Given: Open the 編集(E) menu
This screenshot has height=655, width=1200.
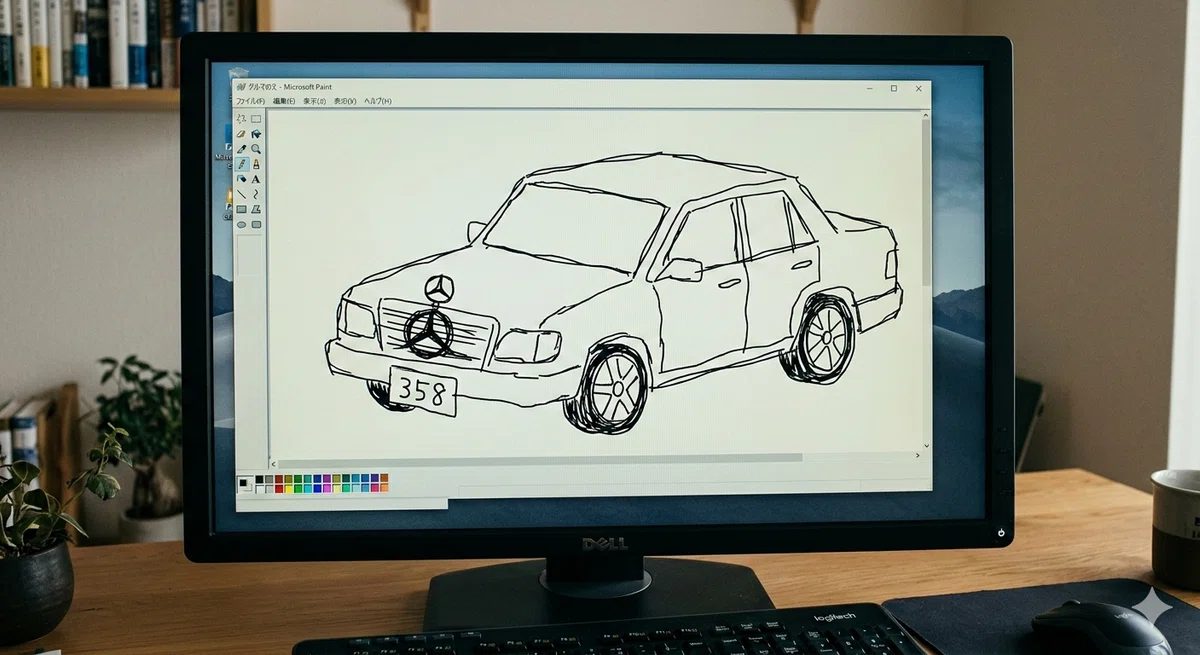Looking at the screenshot, I should [284, 101].
